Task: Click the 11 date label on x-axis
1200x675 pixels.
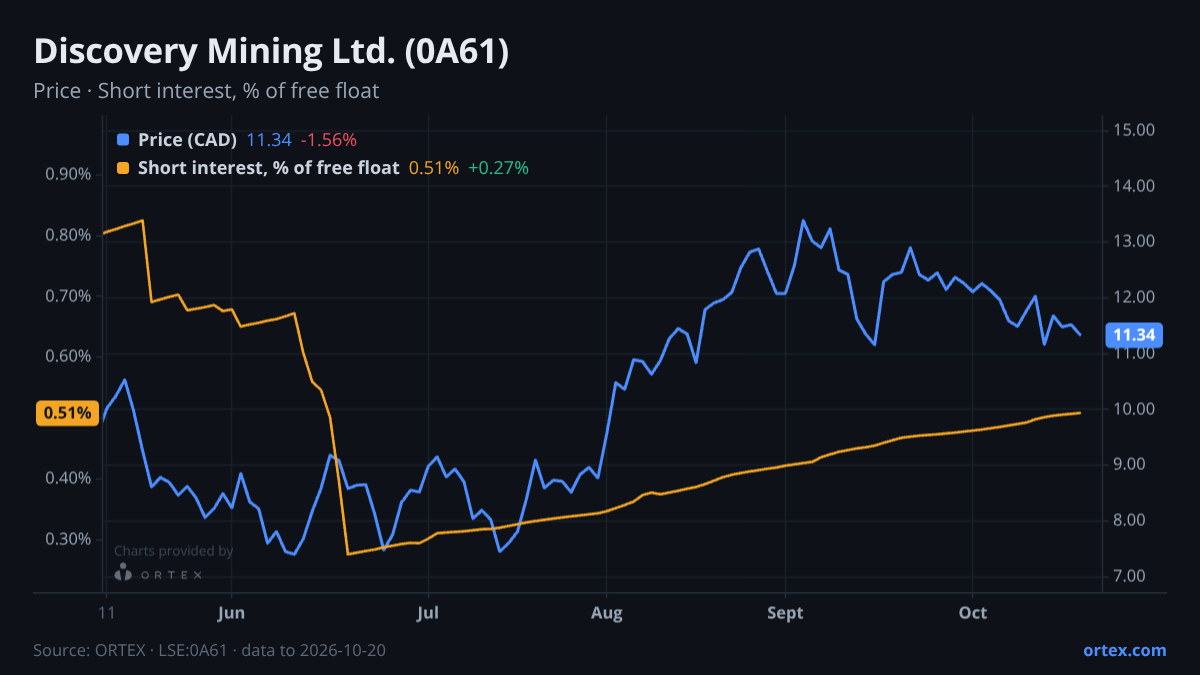Action: (x=105, y=612)
